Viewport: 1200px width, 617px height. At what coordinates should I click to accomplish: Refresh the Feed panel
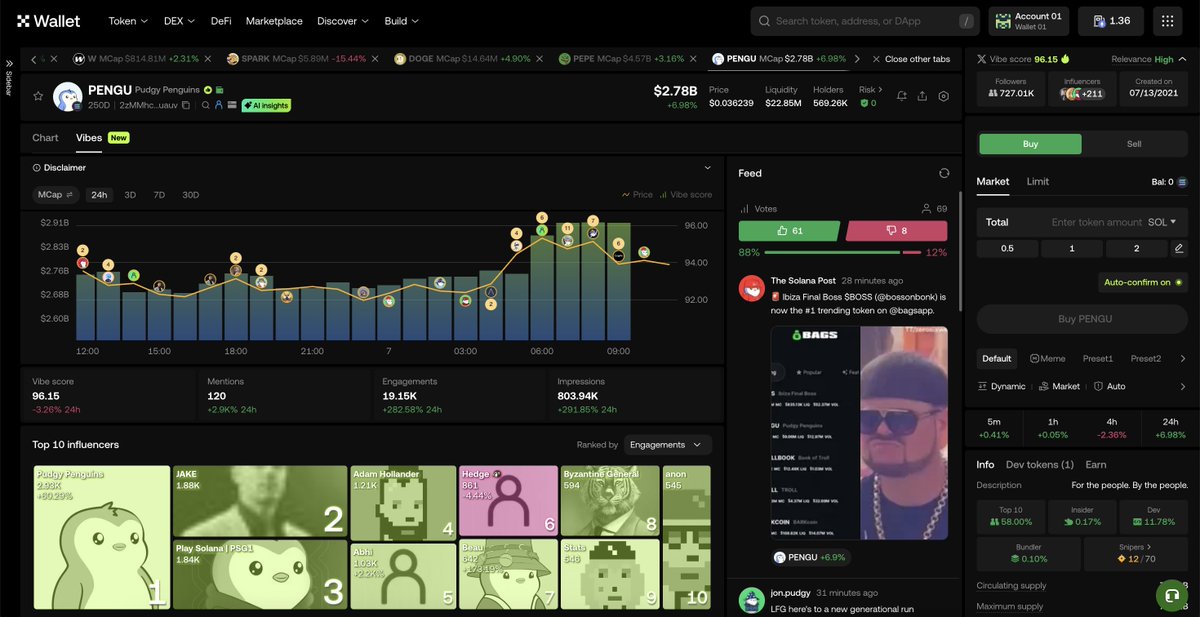943,173
